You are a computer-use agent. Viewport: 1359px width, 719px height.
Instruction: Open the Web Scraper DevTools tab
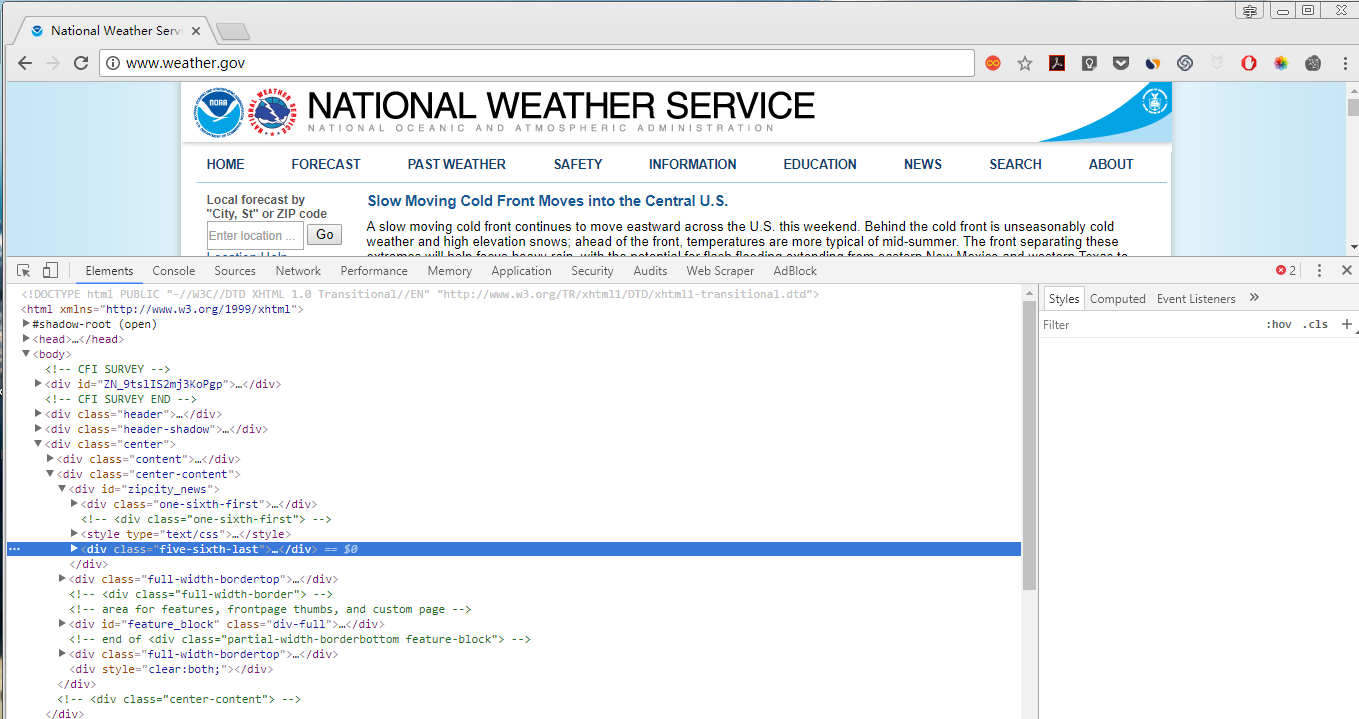click(x=720, y=271)
